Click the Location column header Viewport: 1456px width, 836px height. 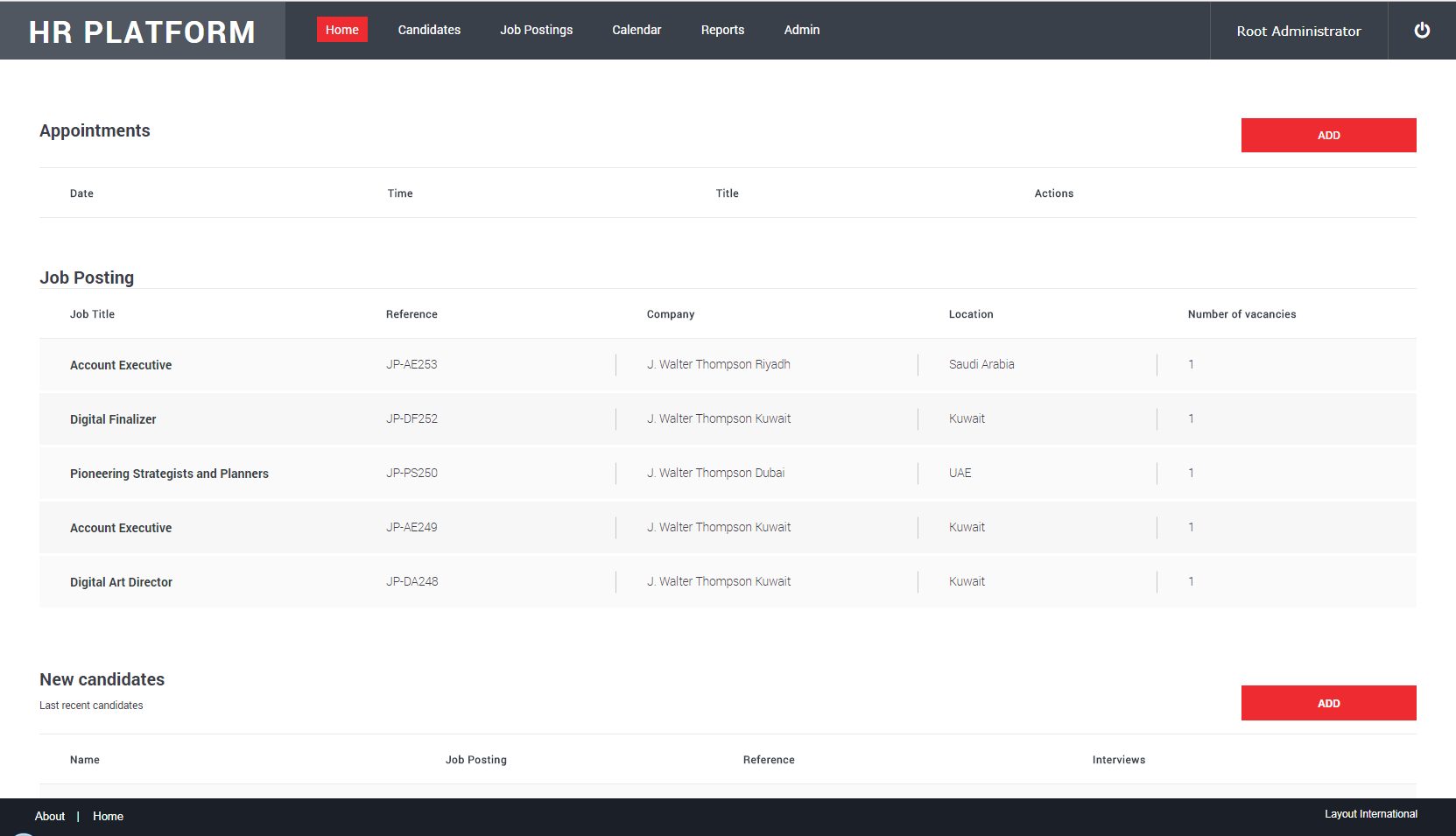click(x=971, y=314)
